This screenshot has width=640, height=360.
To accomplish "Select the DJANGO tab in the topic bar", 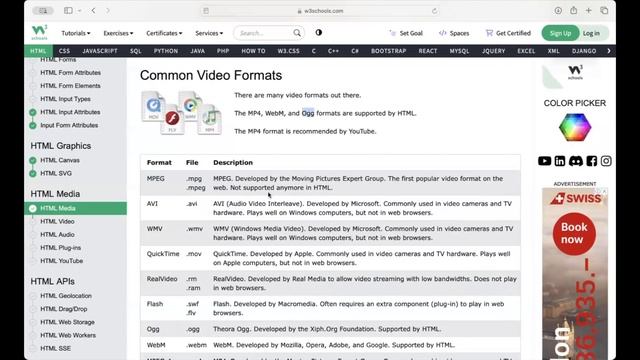I will click(x=584, y=51).
